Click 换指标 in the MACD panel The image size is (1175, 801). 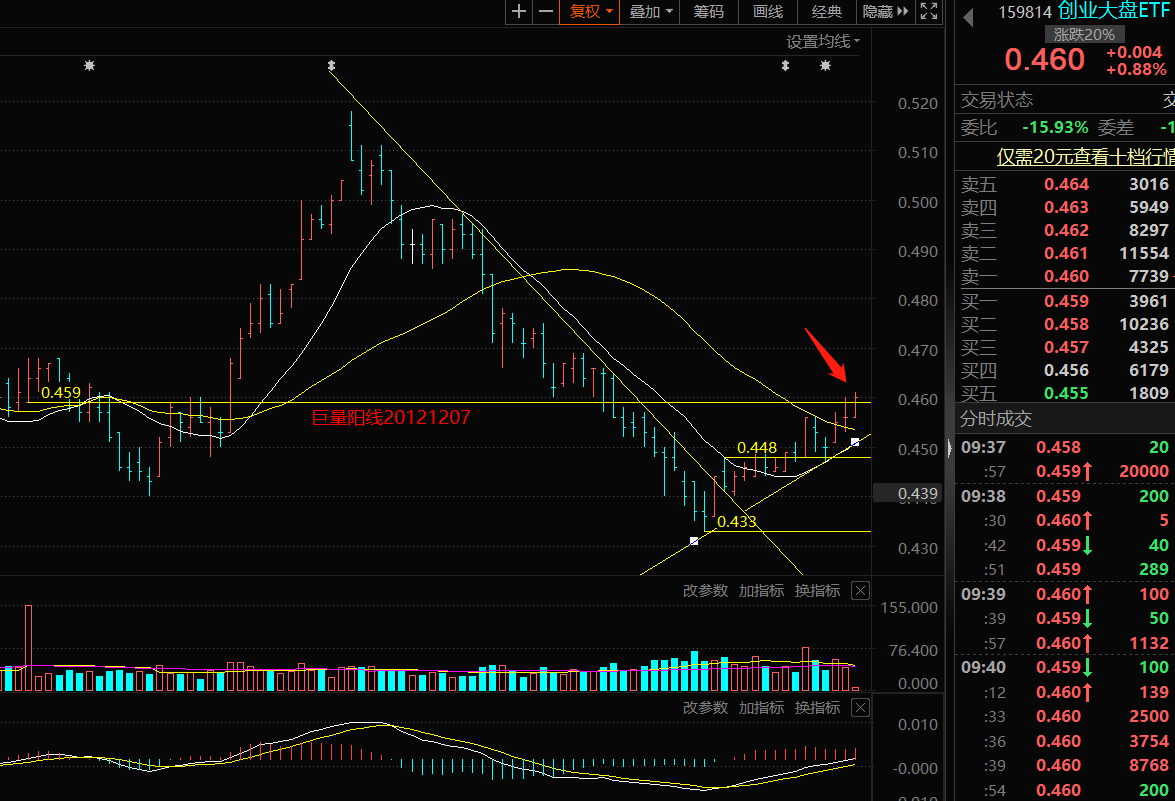pos(817,708)
